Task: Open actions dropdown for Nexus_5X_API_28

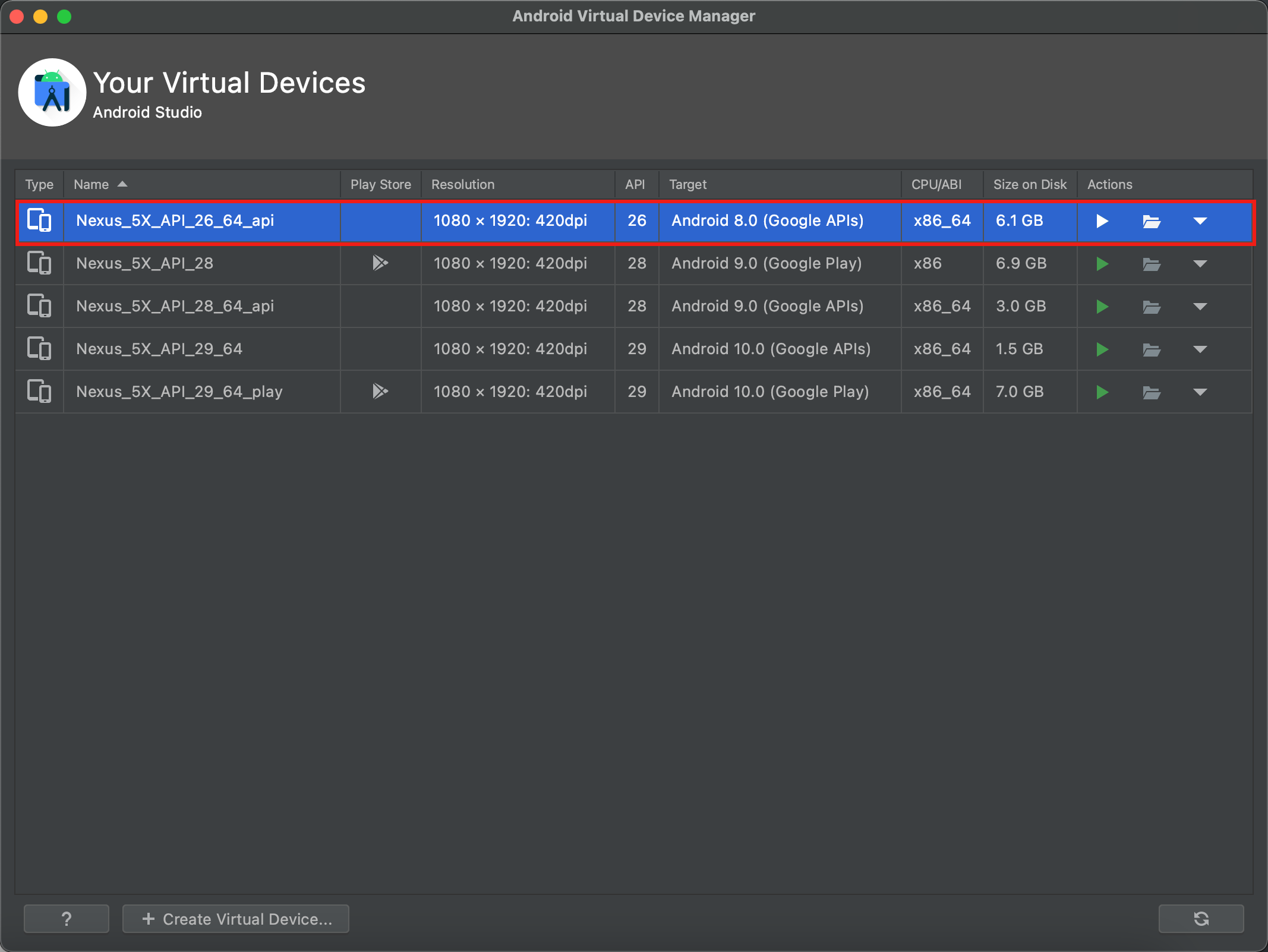Action: point(1200,264)
